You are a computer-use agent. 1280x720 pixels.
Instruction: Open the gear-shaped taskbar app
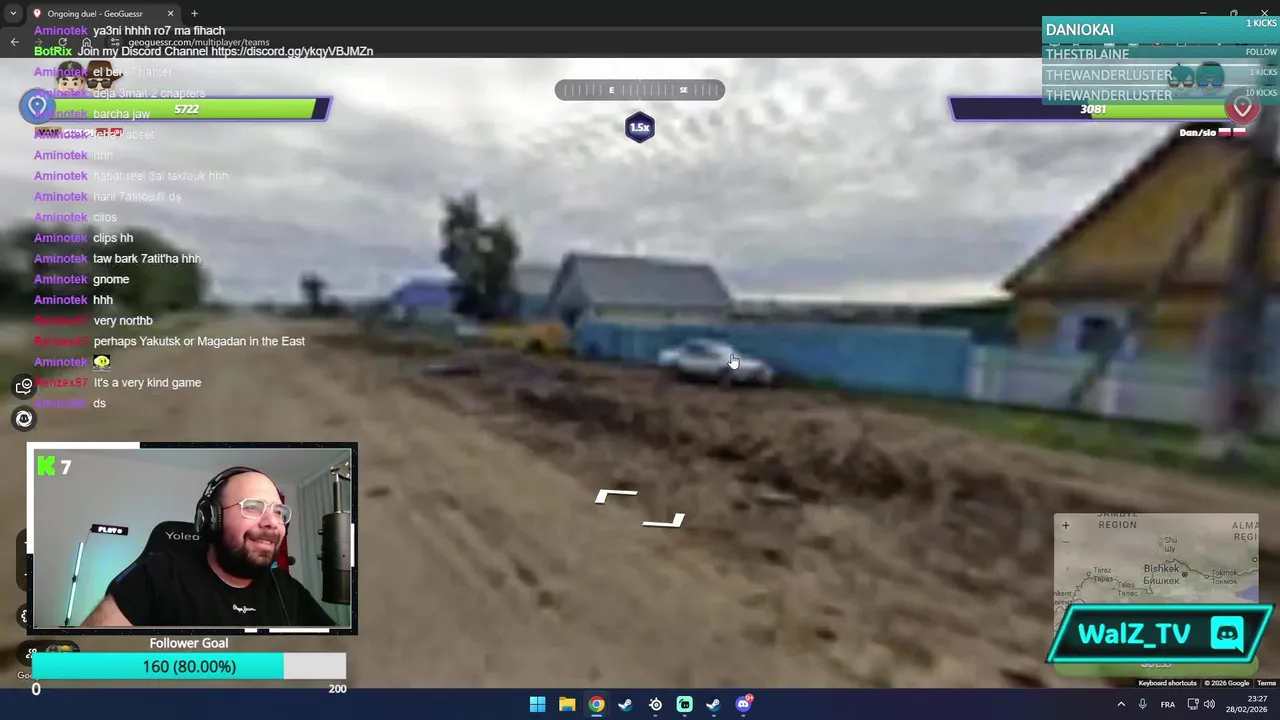coord(655,704)
